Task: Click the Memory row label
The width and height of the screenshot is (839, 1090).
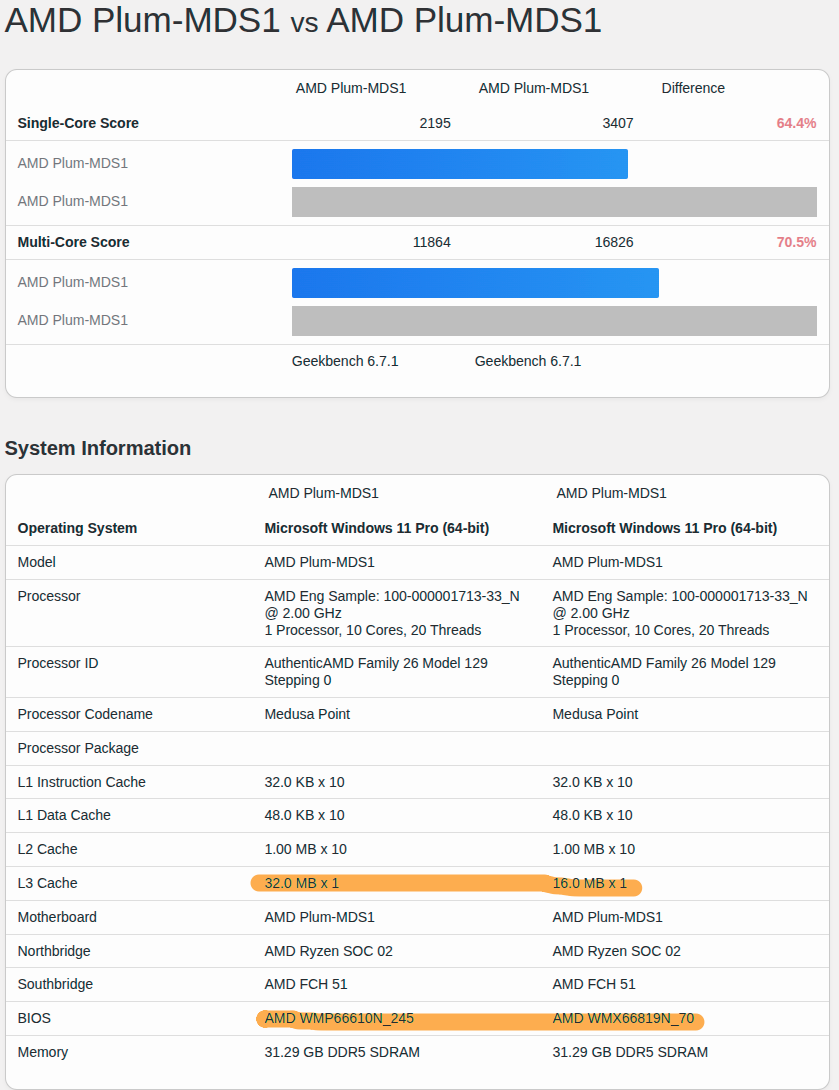Action: coord(42,1052)
